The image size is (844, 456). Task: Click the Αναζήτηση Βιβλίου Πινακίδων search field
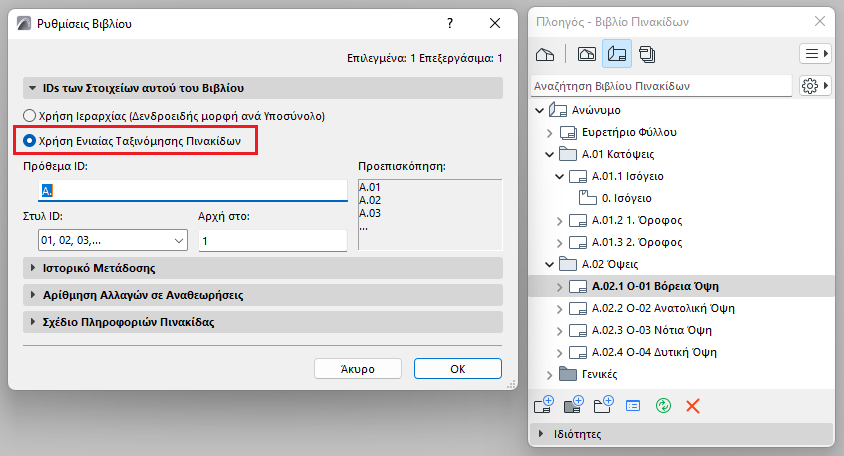662,86
